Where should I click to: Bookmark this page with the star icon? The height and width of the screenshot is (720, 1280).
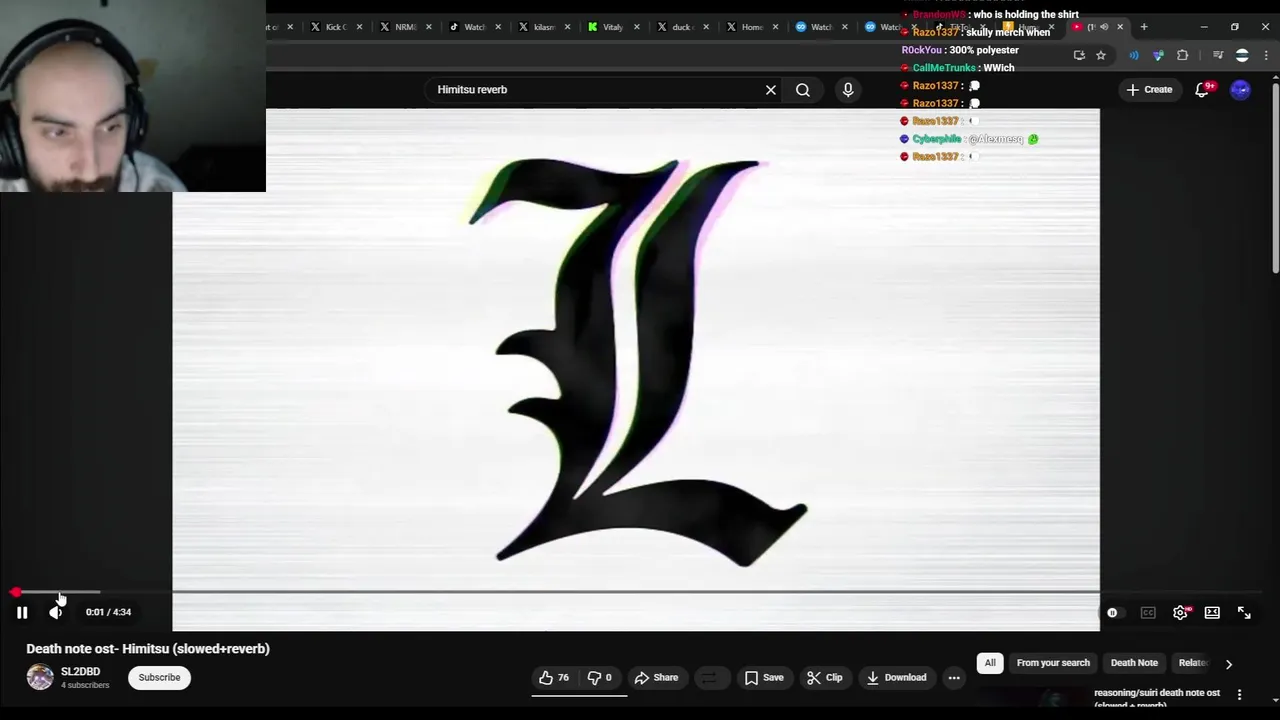coord(1101,55)
